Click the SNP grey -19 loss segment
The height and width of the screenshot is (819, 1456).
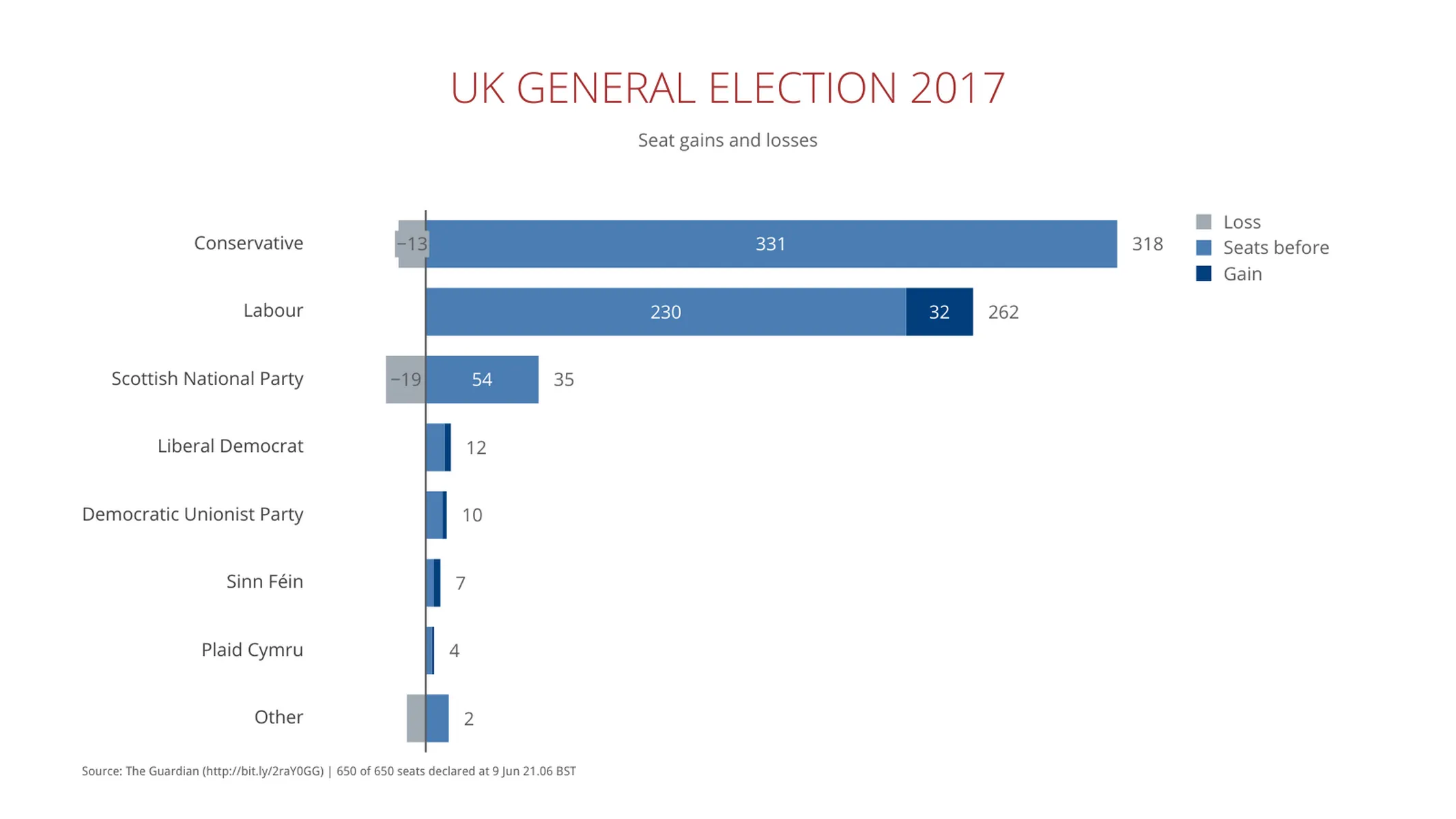pos(405,379)
